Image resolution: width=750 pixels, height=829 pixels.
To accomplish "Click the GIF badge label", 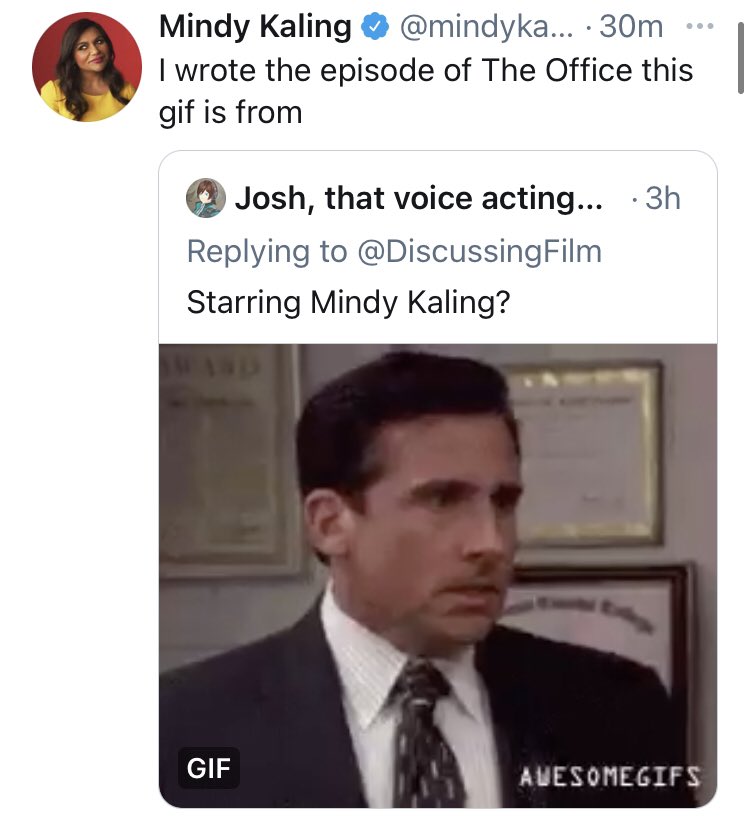I will (209, 768).
